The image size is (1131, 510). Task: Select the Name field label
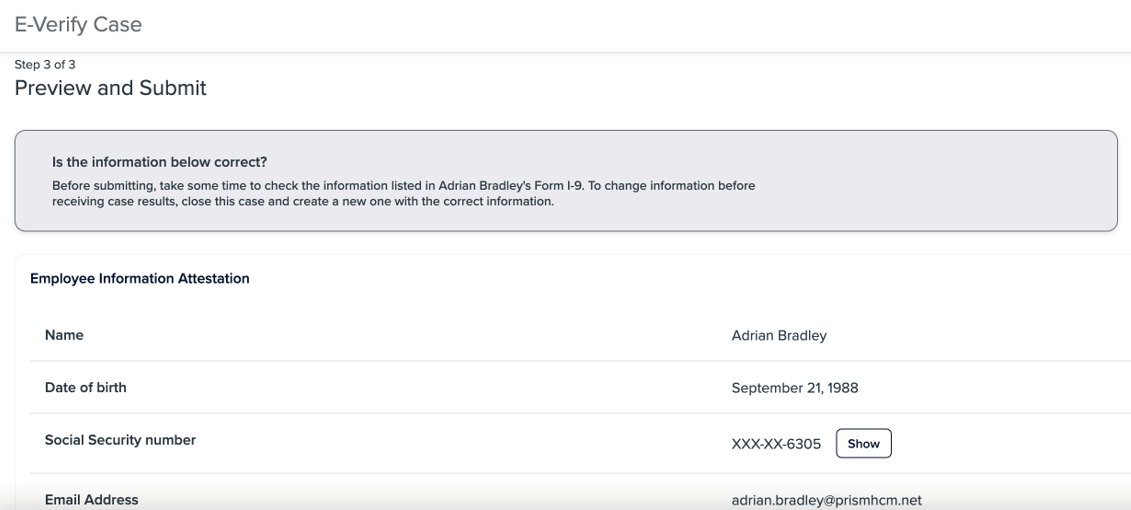point(64,335)
